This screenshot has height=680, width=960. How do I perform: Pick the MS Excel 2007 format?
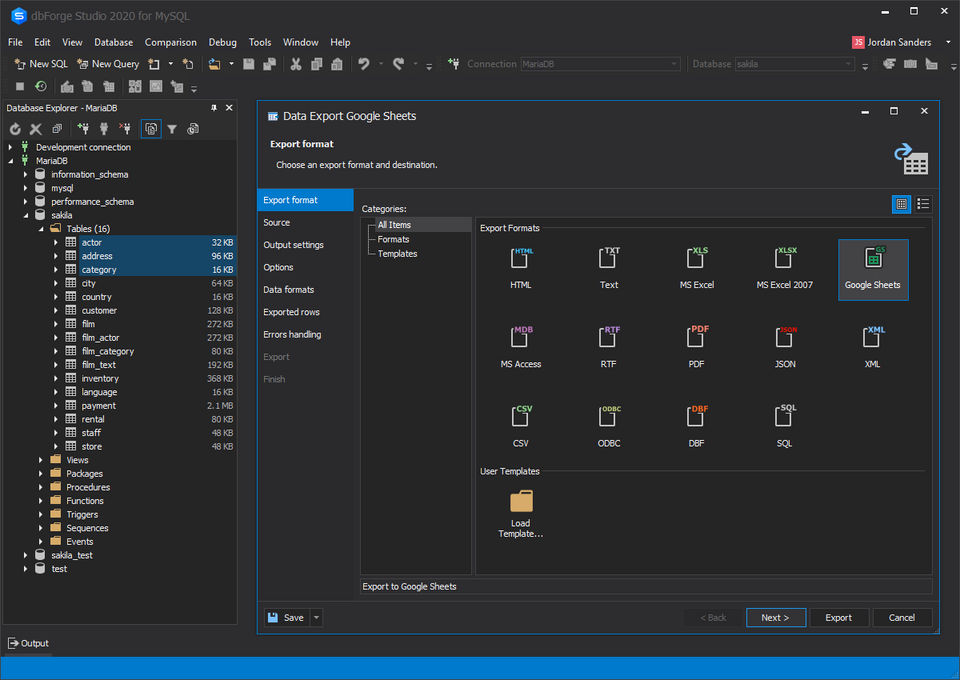click(x=785, y=259)
